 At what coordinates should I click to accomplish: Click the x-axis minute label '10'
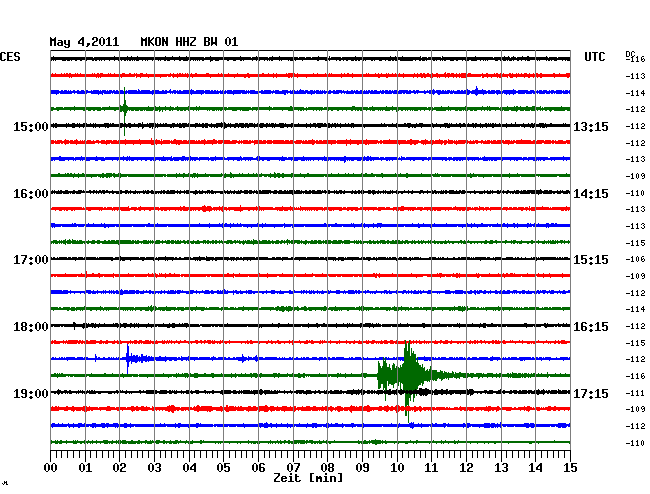coord(397,467)
